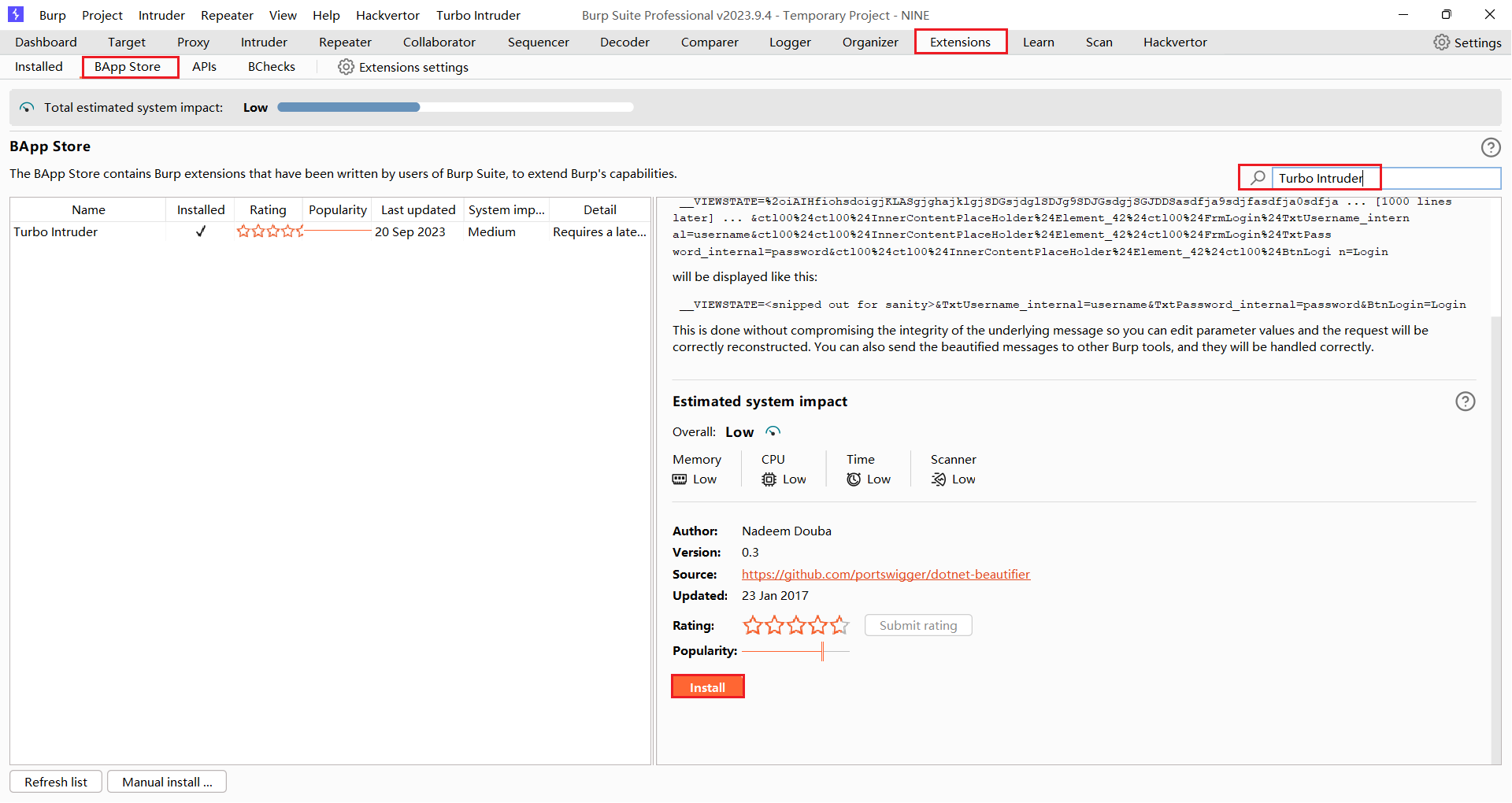This screenshot has height=803, width=1512.
Task: Open the Help menu
Action: pyautogui.click(x=326, y=15)
